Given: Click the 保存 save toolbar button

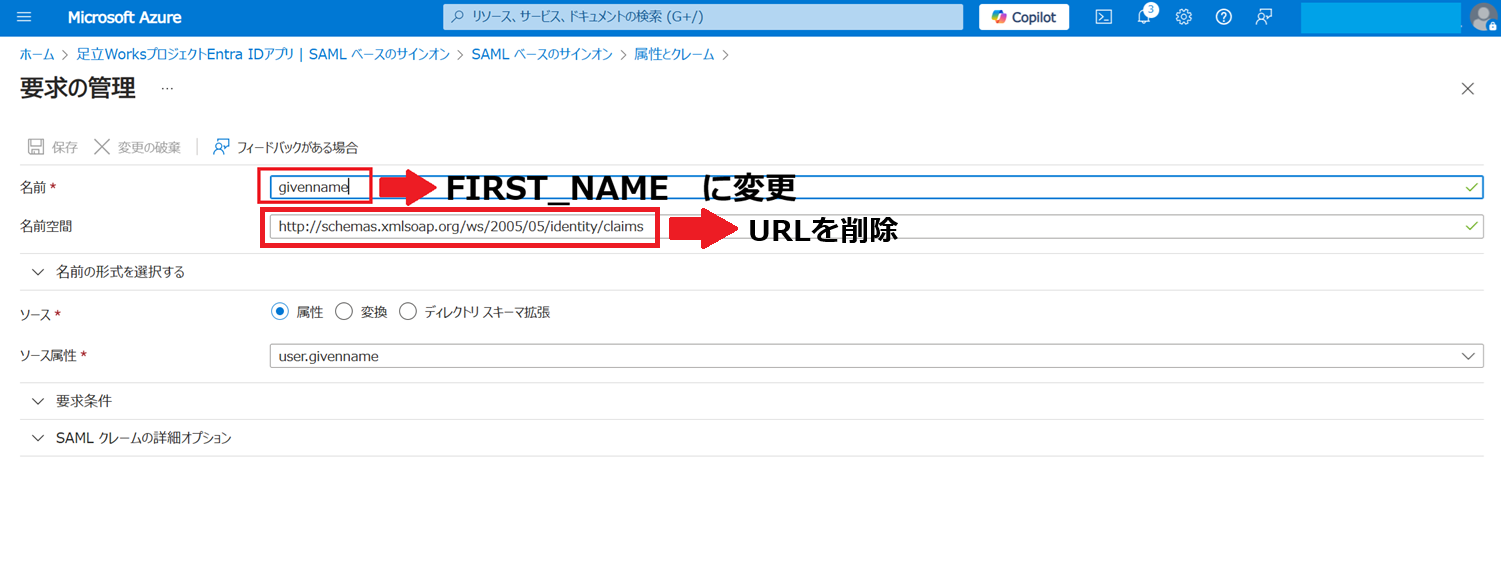Looking at the screenshot, I should tap(52, 147).
